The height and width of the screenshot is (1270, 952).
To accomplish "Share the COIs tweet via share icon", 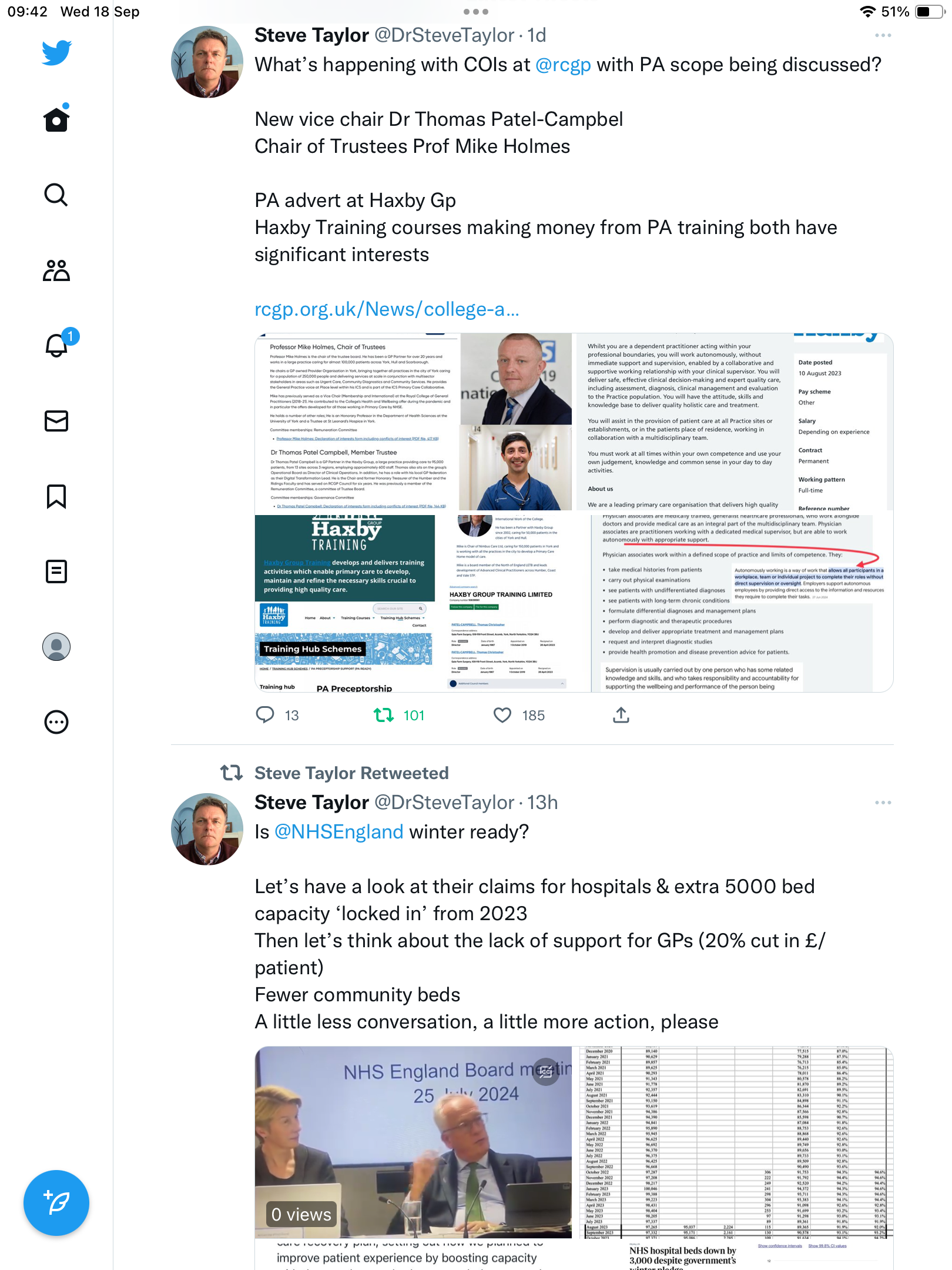I will (x=621, y=715).
